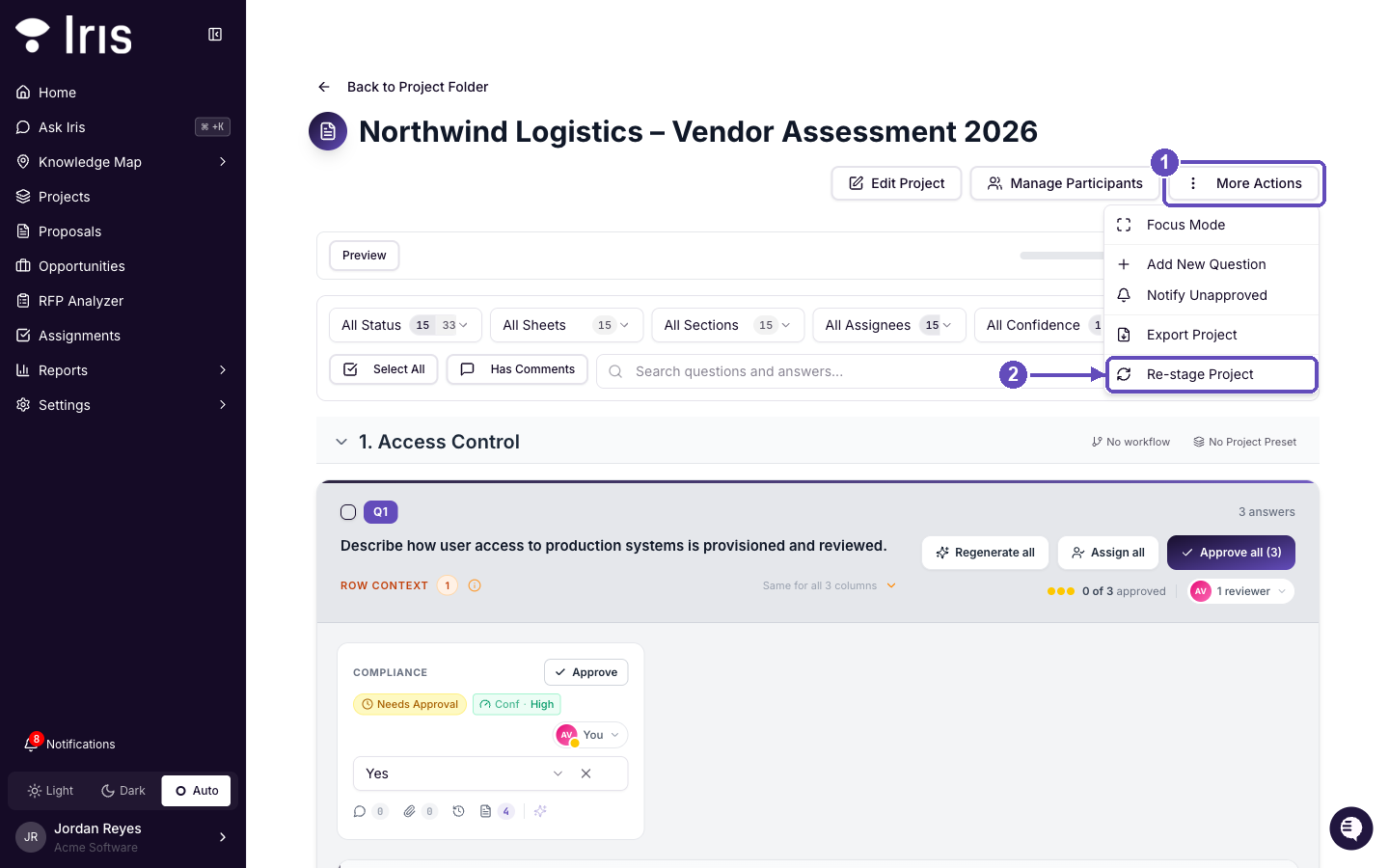Screen dimensions: 1389x868
Task: Click the back arrow to Project Folder
Action: click(x=324, y=87)
